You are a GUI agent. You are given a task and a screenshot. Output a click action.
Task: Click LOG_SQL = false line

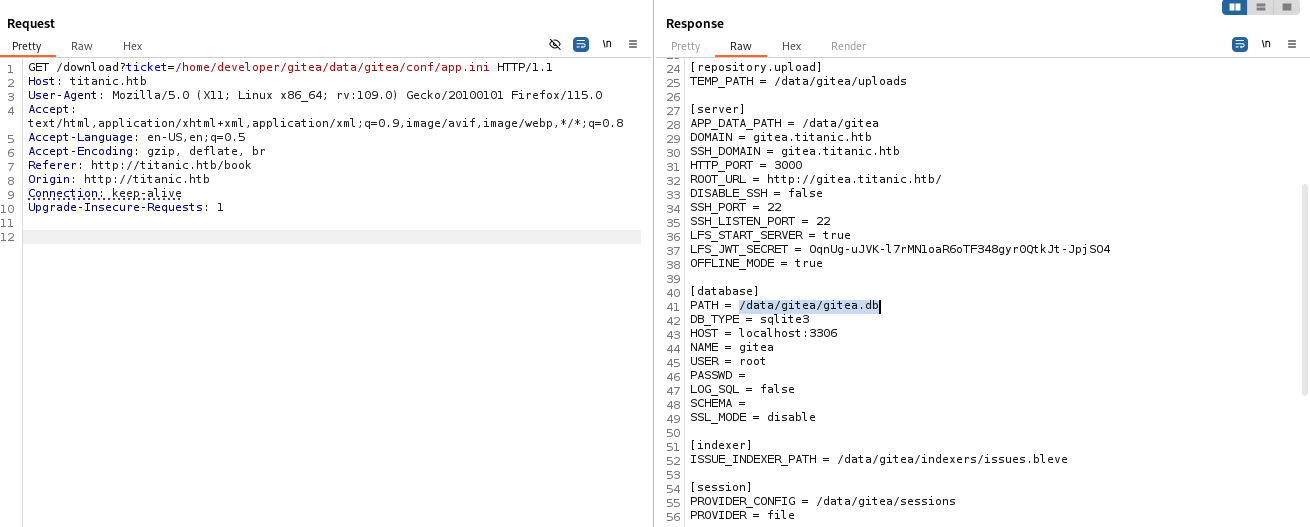(x=742, y=389)
